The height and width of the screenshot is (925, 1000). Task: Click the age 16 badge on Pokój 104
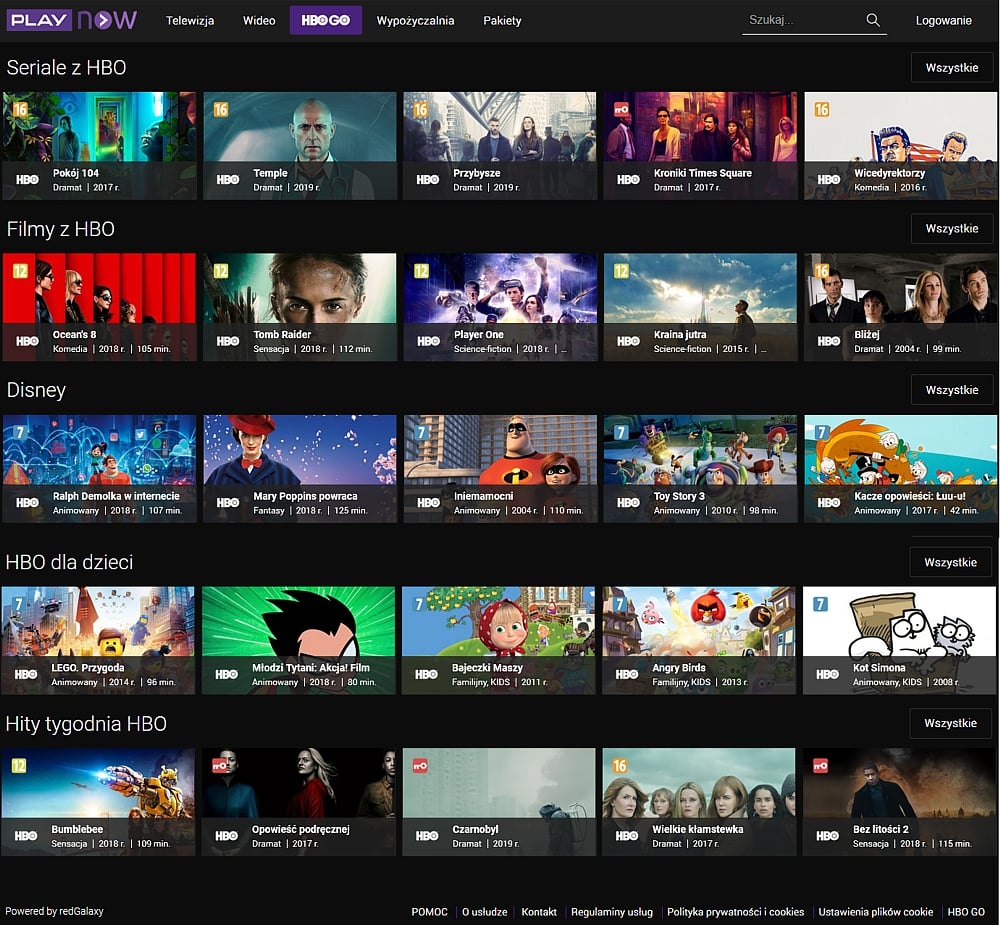pyautogui.click(x=20, y=109)
